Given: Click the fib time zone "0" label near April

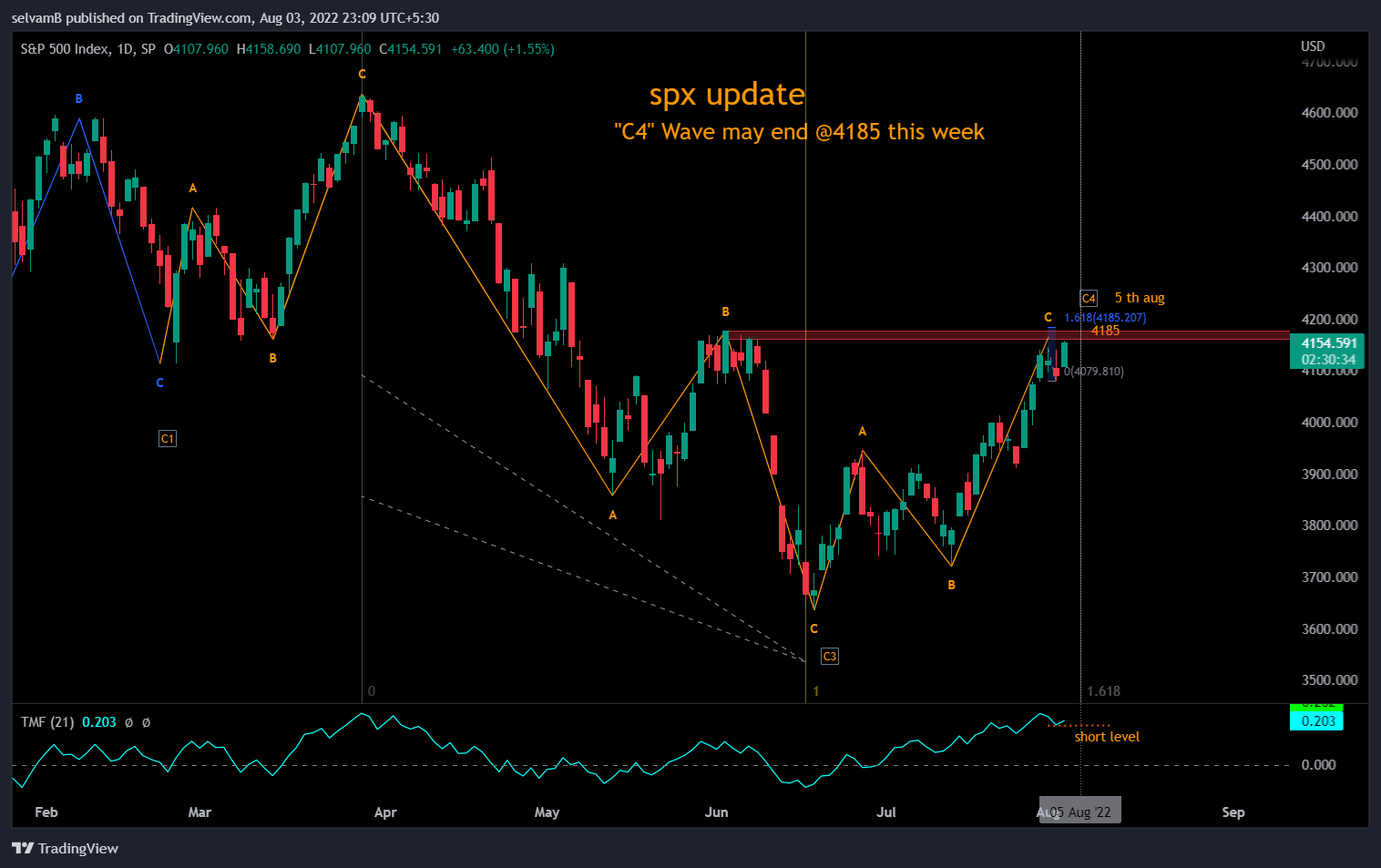Looking at the screenshot, I should tap(371, 691).
